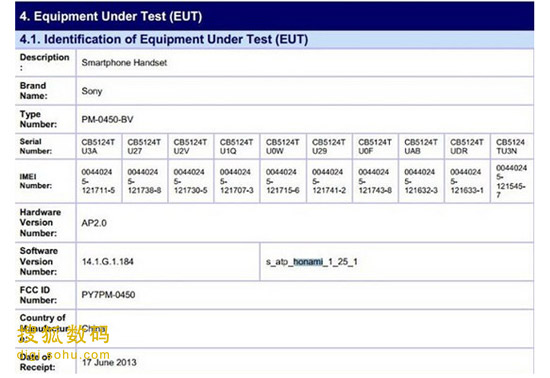550x378 pixels.
Task: Click IMEI ending in 121633-1
Action: (x=467, y=181)
